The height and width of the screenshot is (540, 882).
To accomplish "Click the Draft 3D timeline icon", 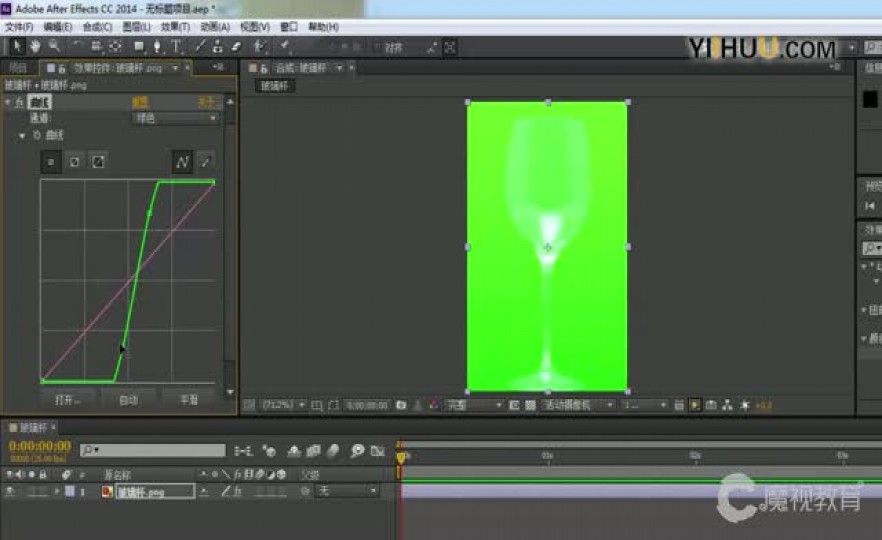I will click(x=269, y=451).
